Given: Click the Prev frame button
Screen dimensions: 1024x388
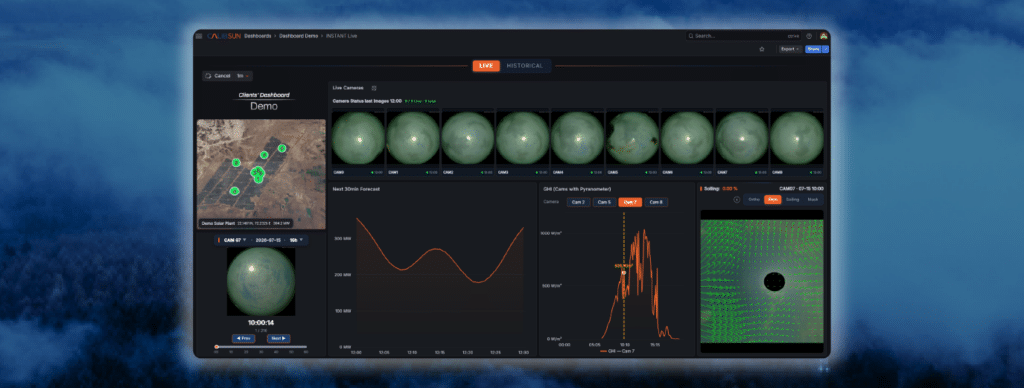Looking at the screenshot, I should point(243,338).
